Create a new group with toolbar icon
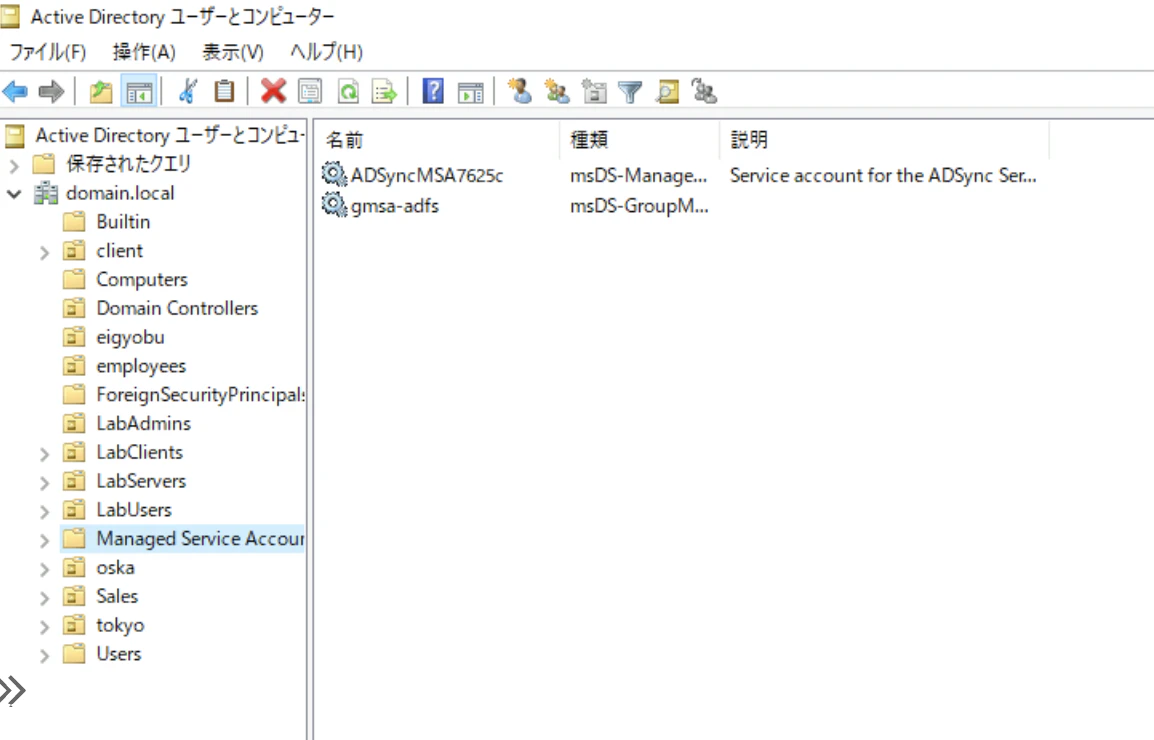 (x=556, y=91)
